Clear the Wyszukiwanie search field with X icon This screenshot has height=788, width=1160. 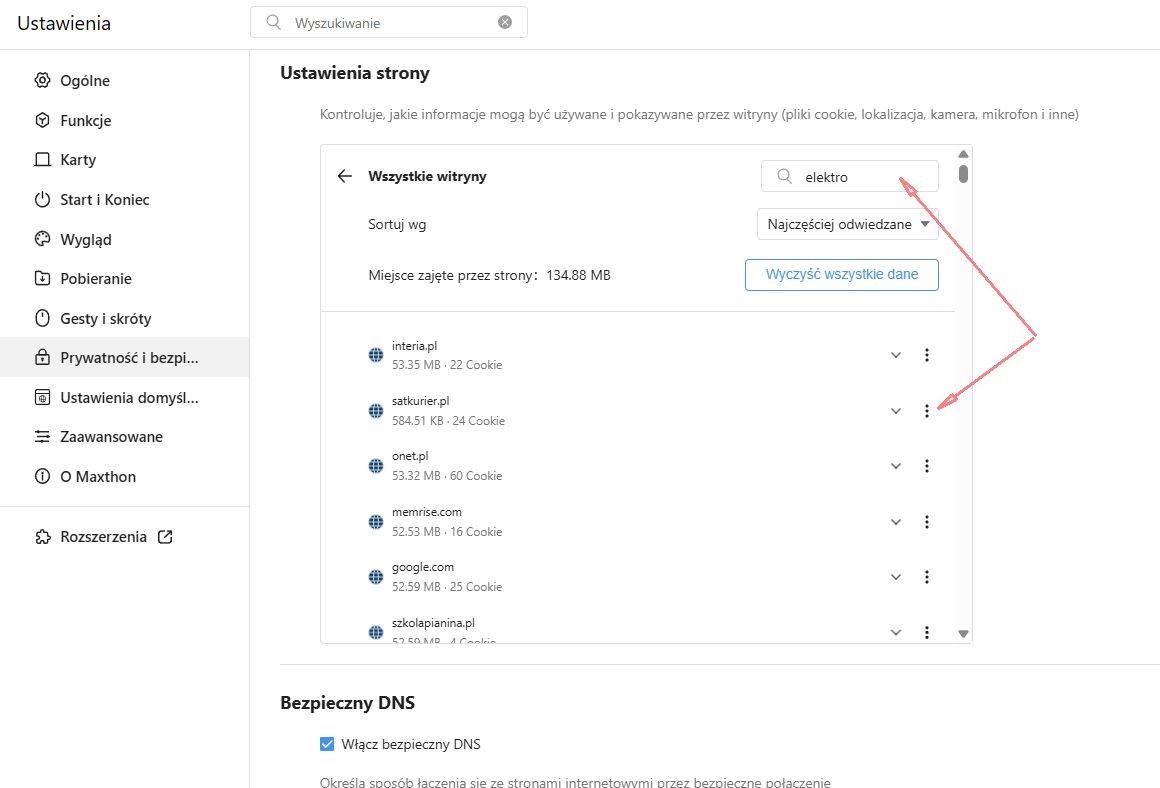[505, 22]
